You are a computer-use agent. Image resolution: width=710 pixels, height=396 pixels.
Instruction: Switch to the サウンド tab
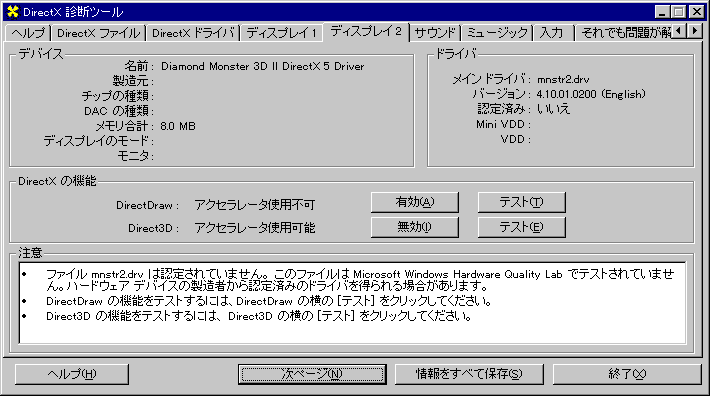pos(435,33)
